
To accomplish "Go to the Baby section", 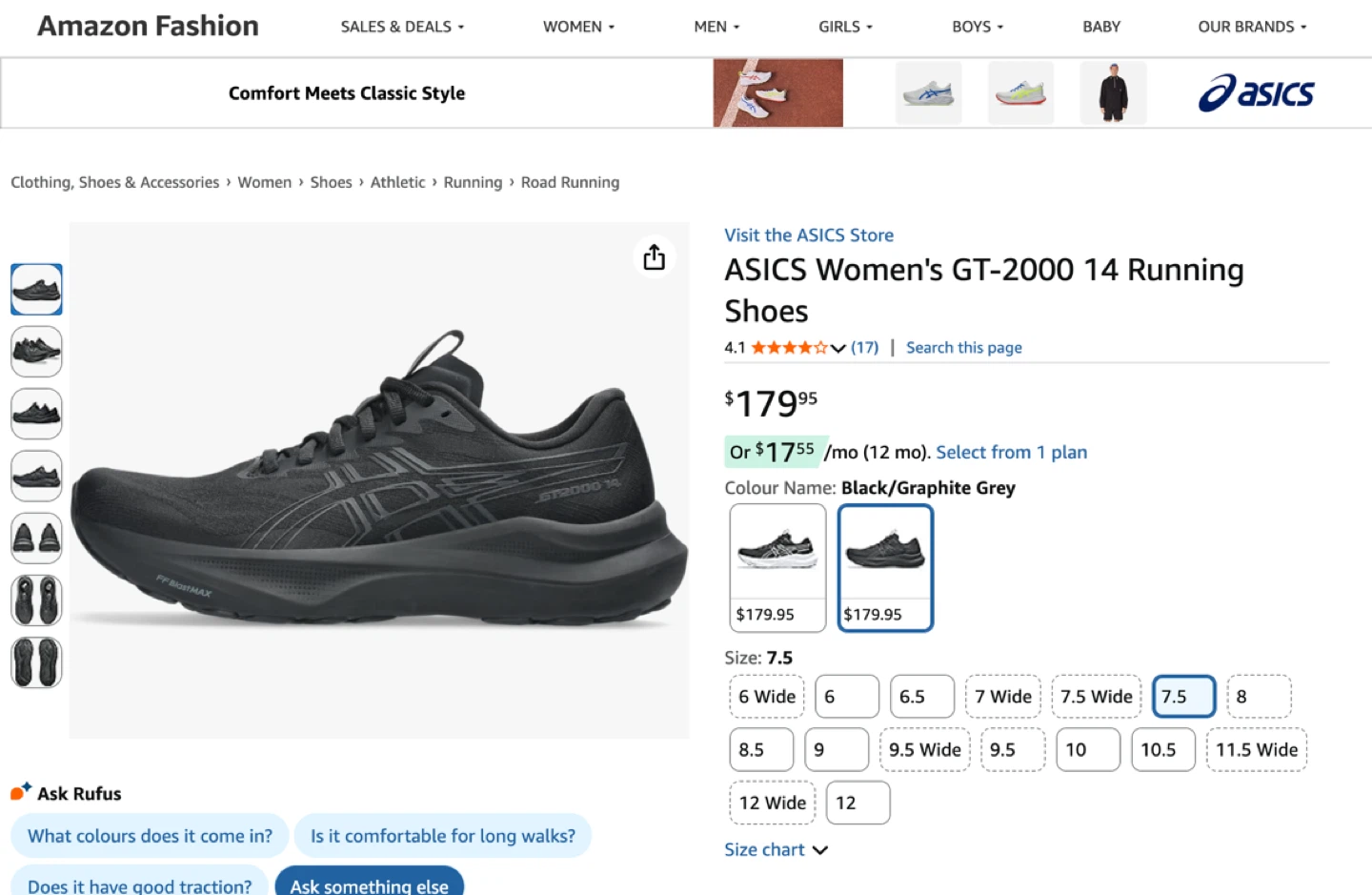I will coord(1101,27).
